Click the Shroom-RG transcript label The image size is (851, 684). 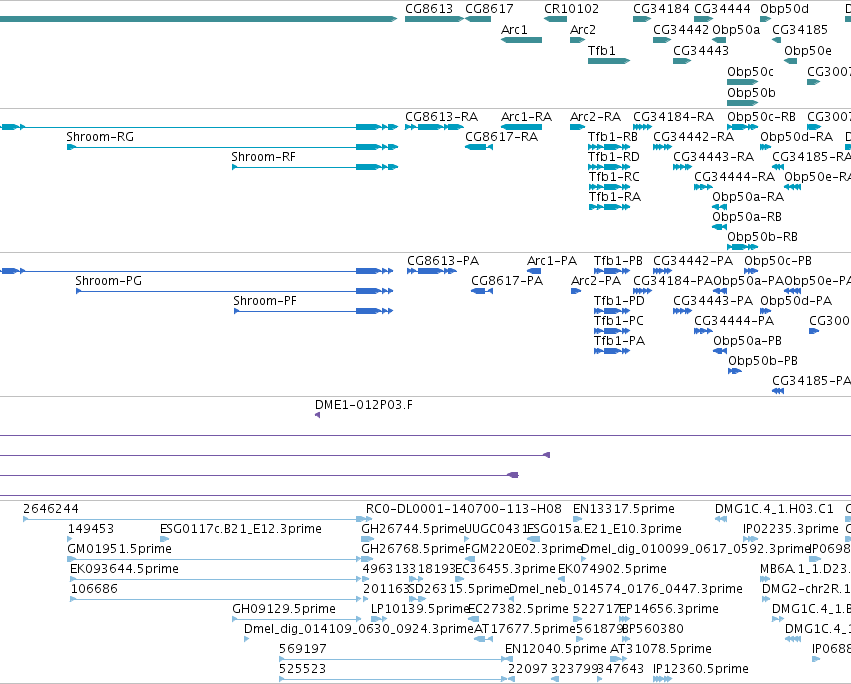pos(100,137)
